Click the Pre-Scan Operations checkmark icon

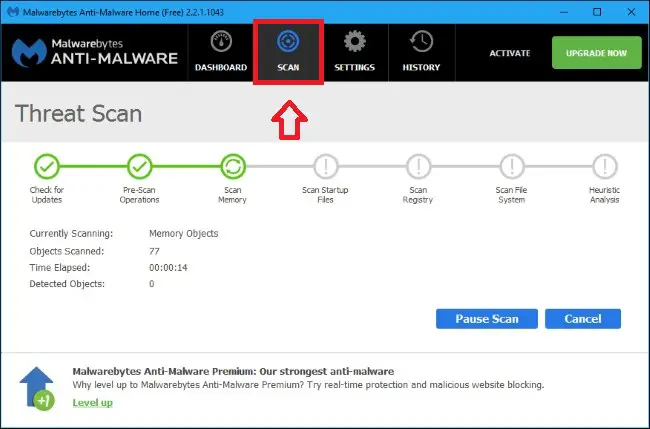coord(140,167)
